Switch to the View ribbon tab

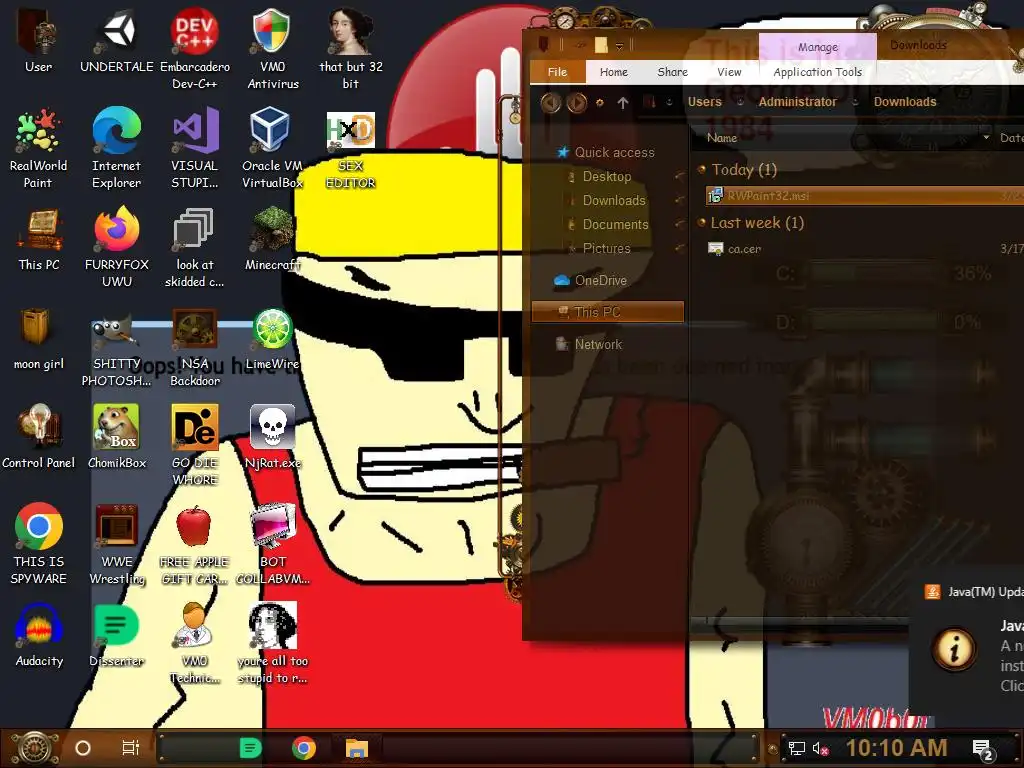(729, 72)
